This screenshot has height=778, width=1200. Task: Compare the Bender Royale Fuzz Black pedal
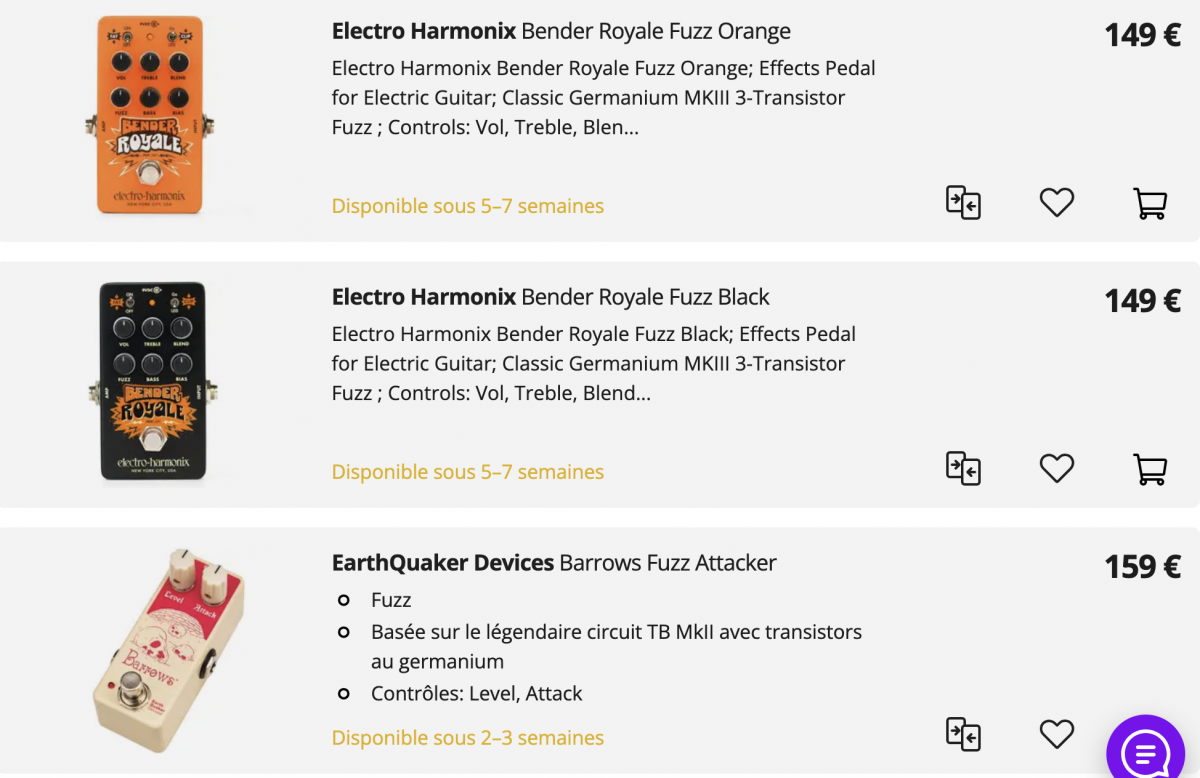point(963,468)
